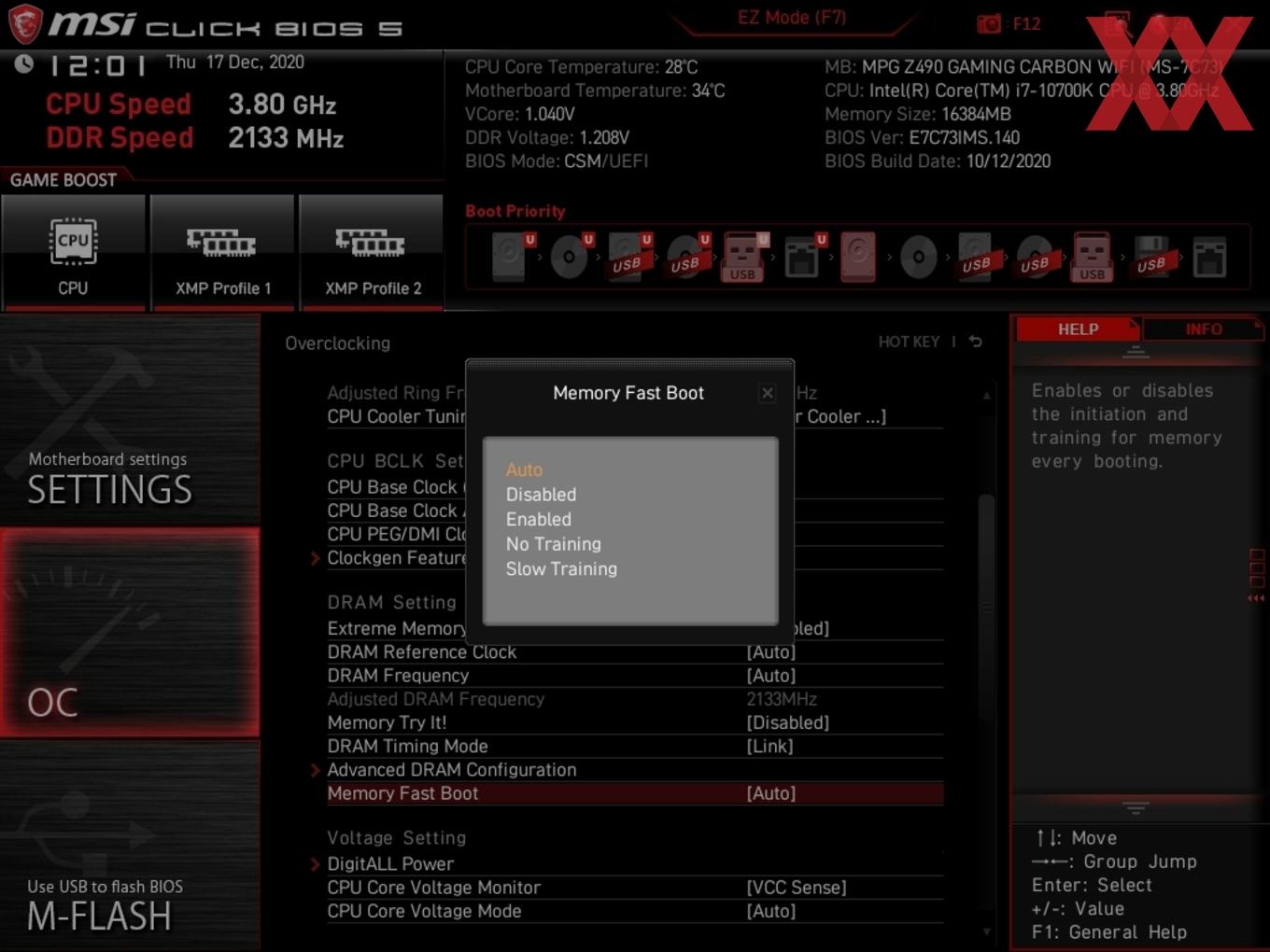
Task: Select the Memory Try It! row label
Action: coord(387,722)
